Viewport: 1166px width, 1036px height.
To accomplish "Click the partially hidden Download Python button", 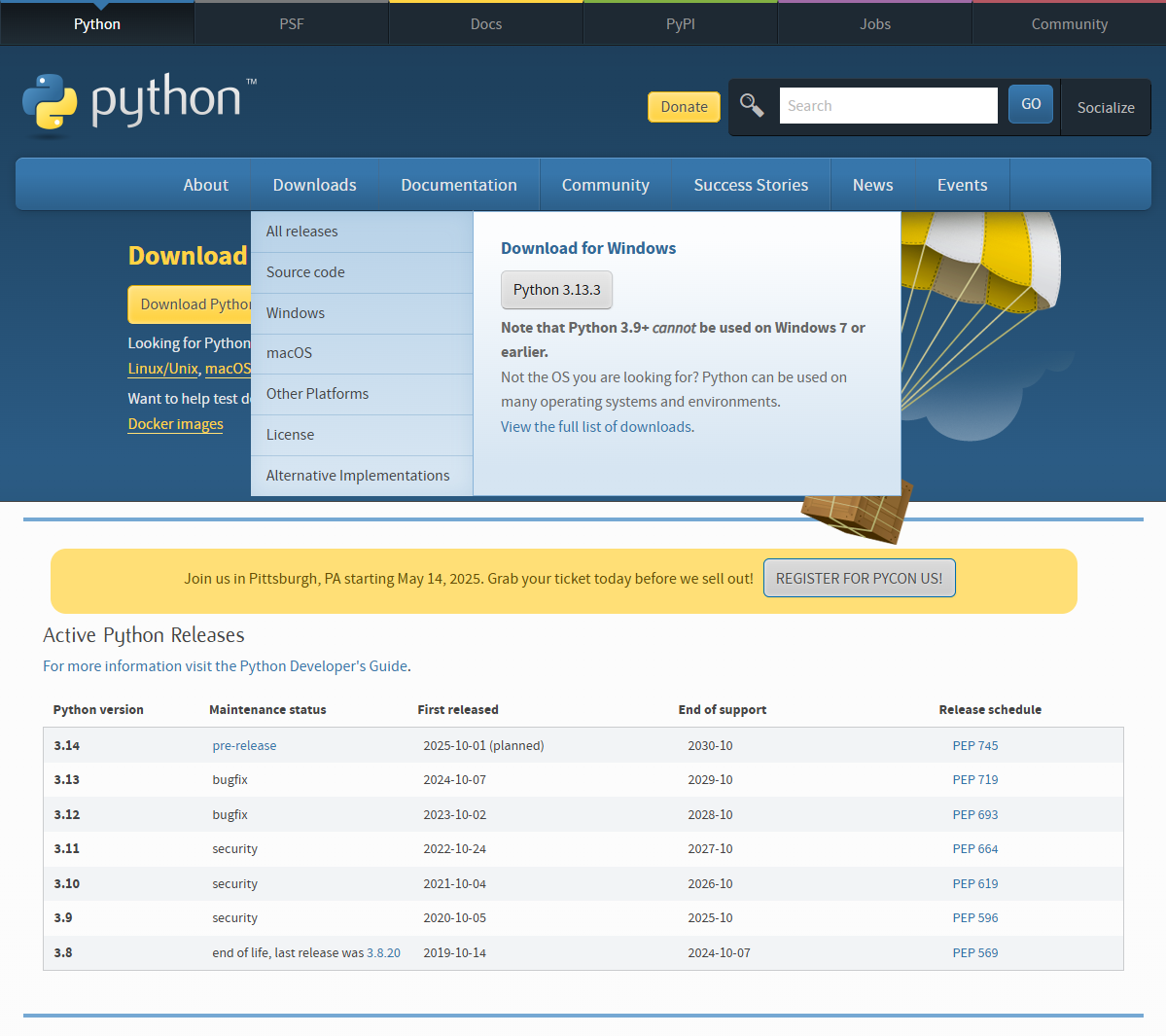I will pos(190,304).
